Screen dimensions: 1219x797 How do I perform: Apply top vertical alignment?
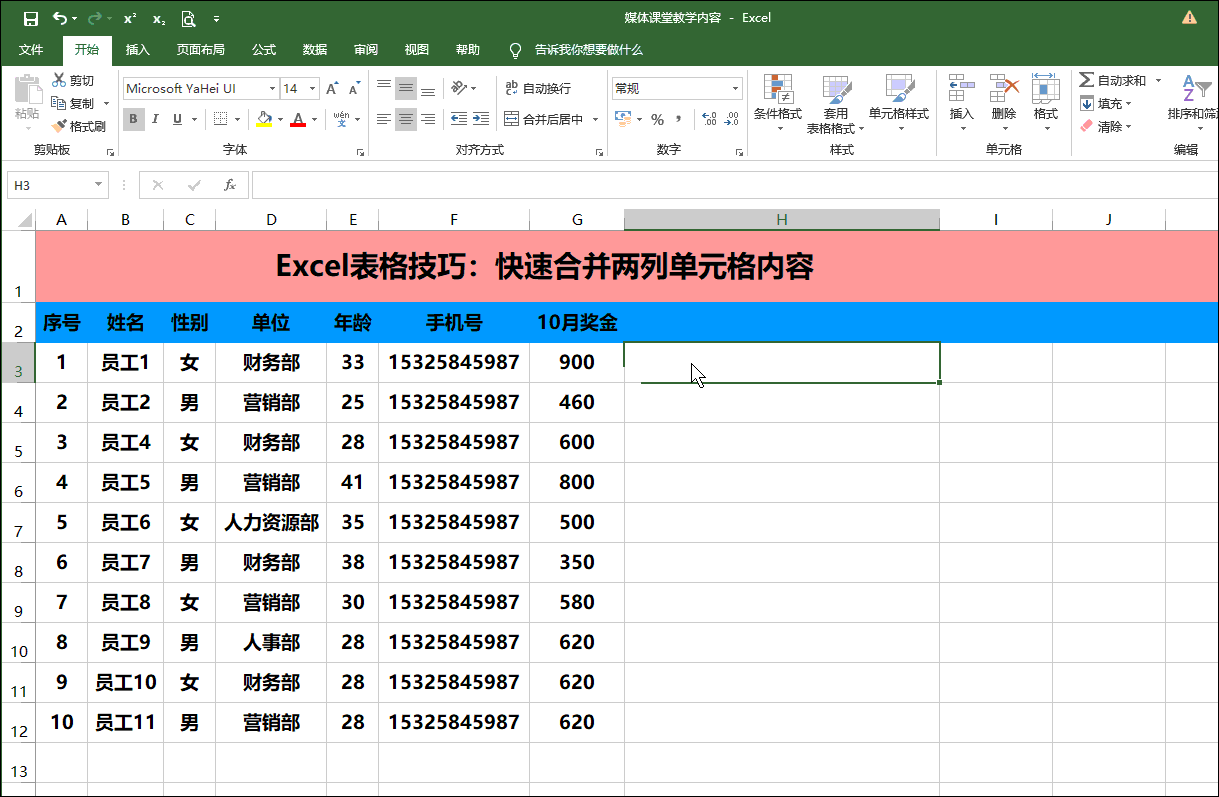[x=383, y=88]
